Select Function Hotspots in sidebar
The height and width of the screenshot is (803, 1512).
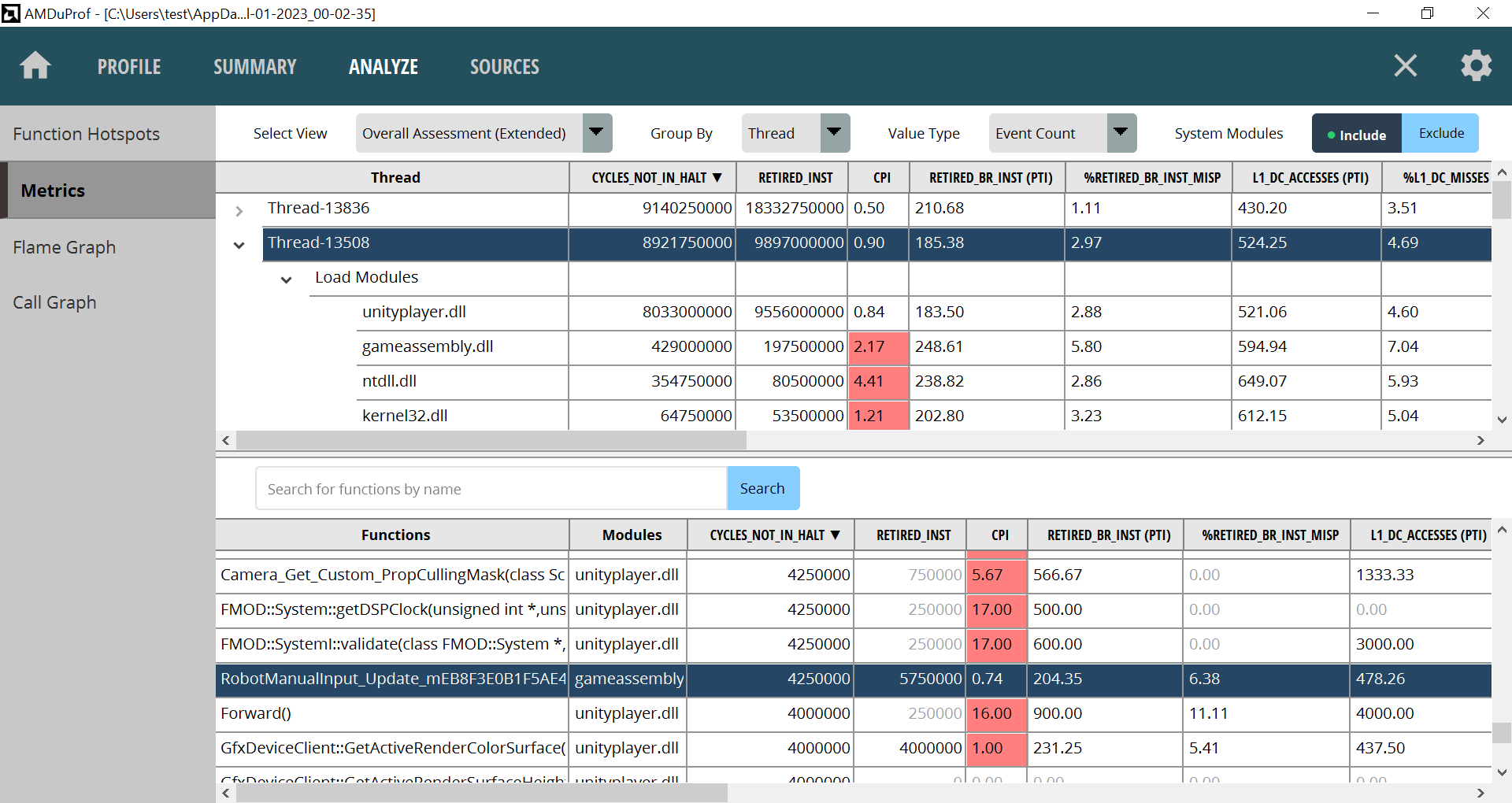tap(108, 134)
